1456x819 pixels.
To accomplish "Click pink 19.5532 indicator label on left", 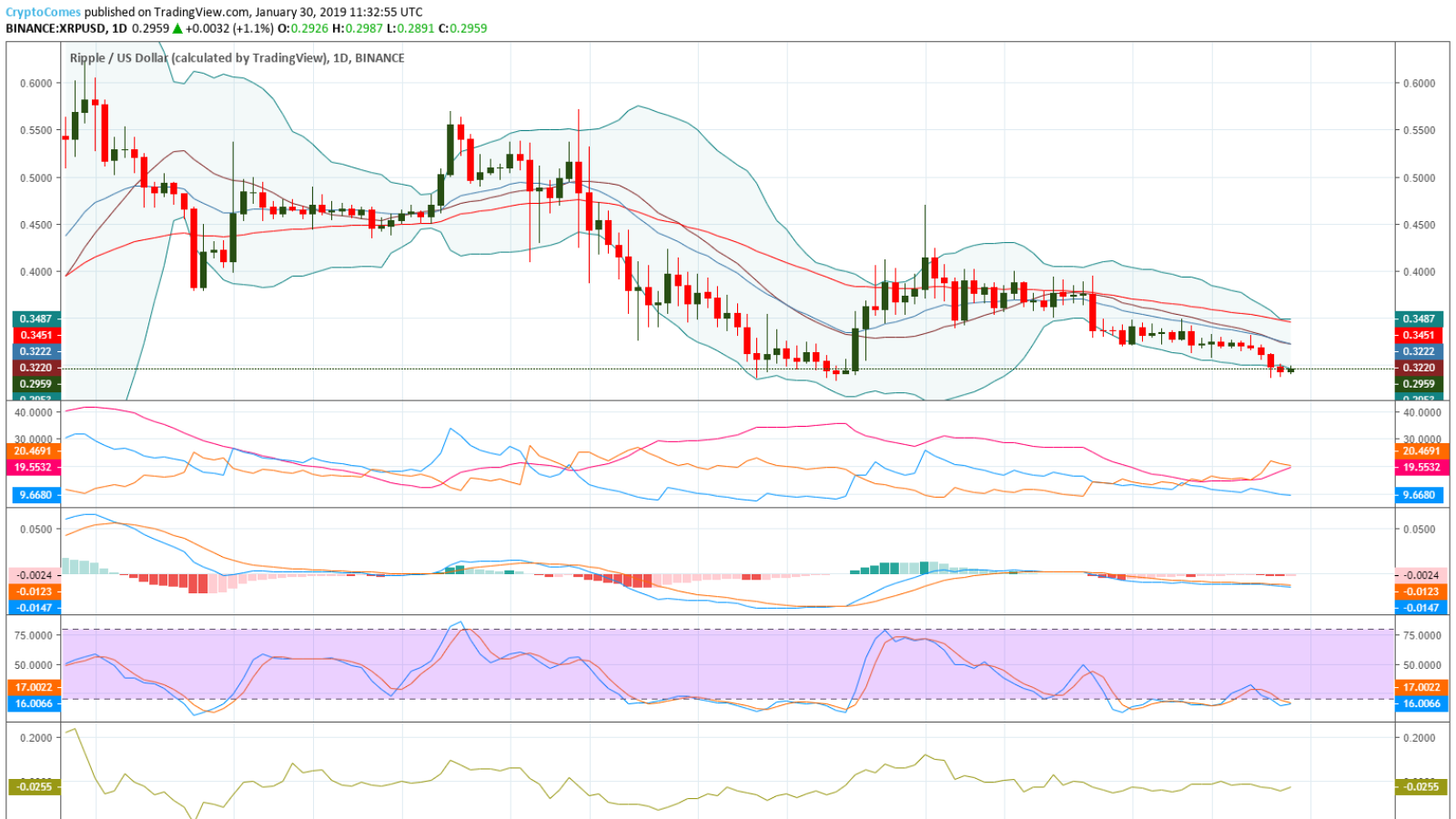I will pyautogui.click(x=34, y=467).
